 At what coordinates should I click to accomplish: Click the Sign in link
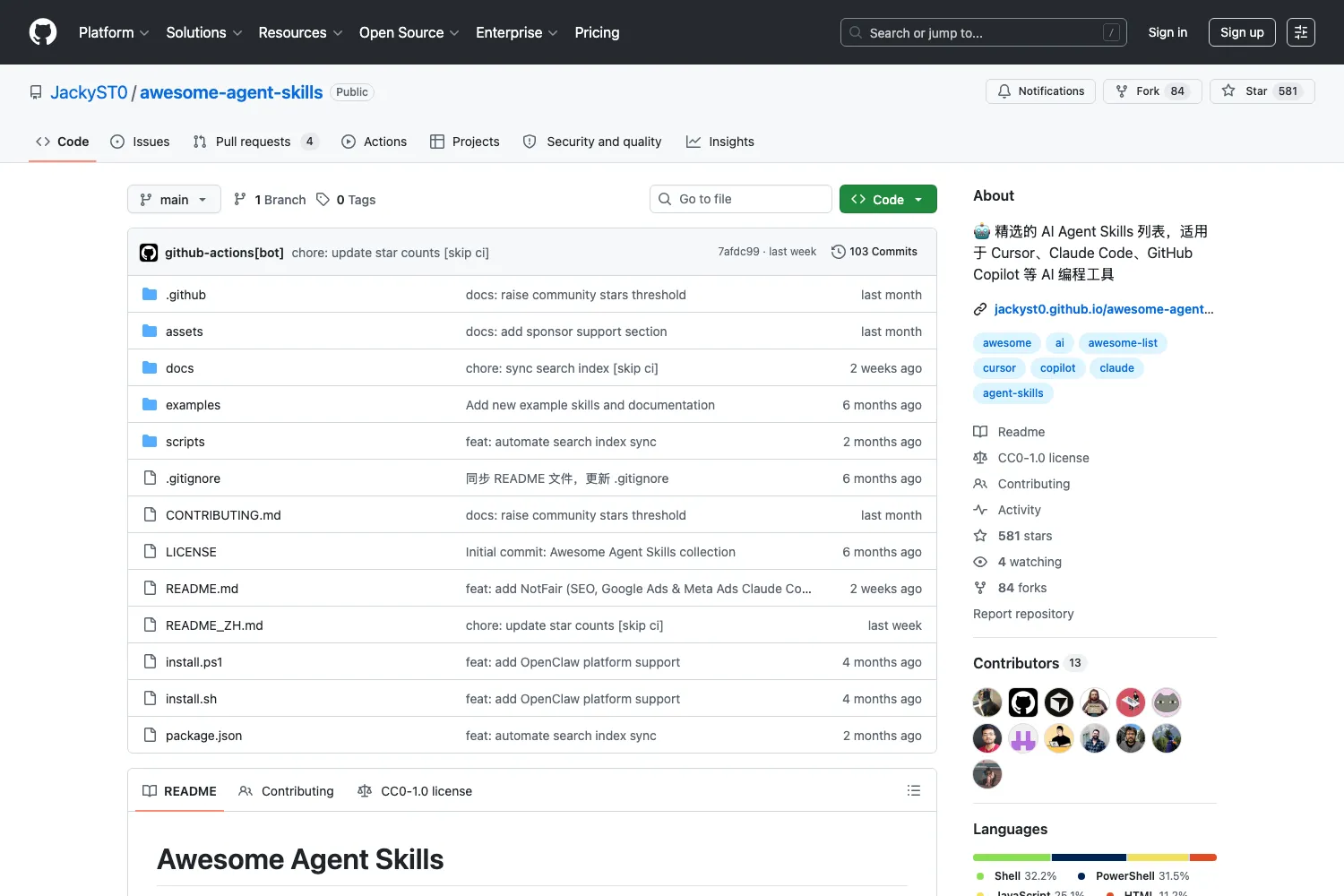1167,32
